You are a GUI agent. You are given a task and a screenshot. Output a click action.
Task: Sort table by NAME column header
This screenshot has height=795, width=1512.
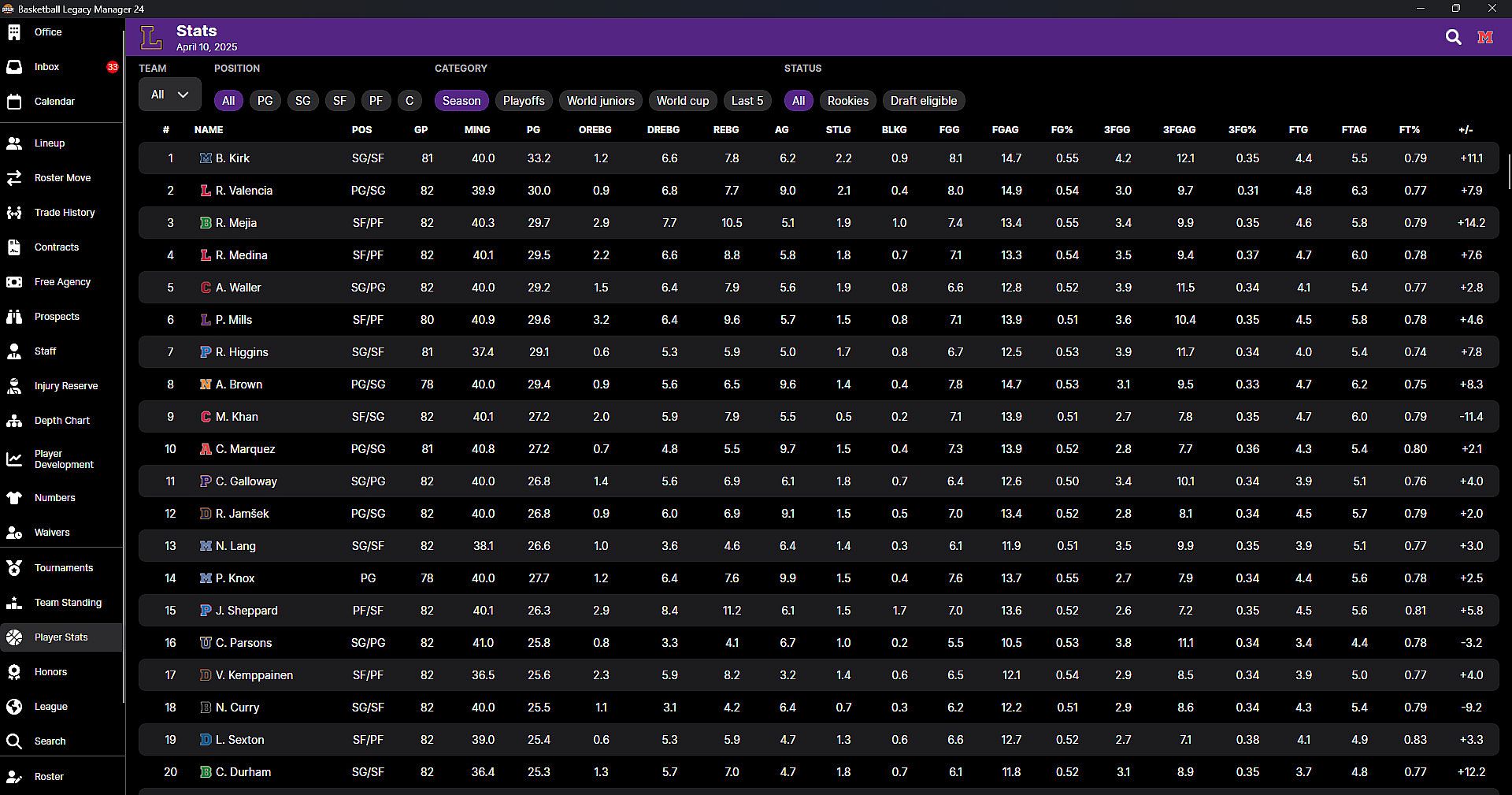coord(209,130)
